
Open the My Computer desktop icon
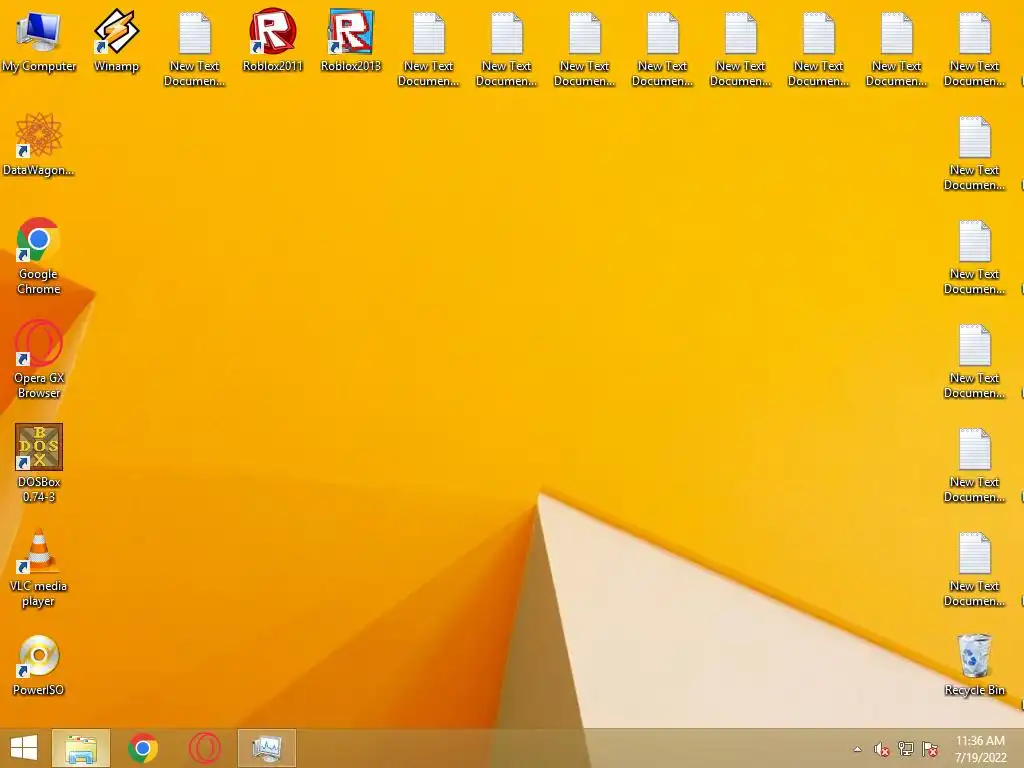pyautogui.click(x=39, y=40)
